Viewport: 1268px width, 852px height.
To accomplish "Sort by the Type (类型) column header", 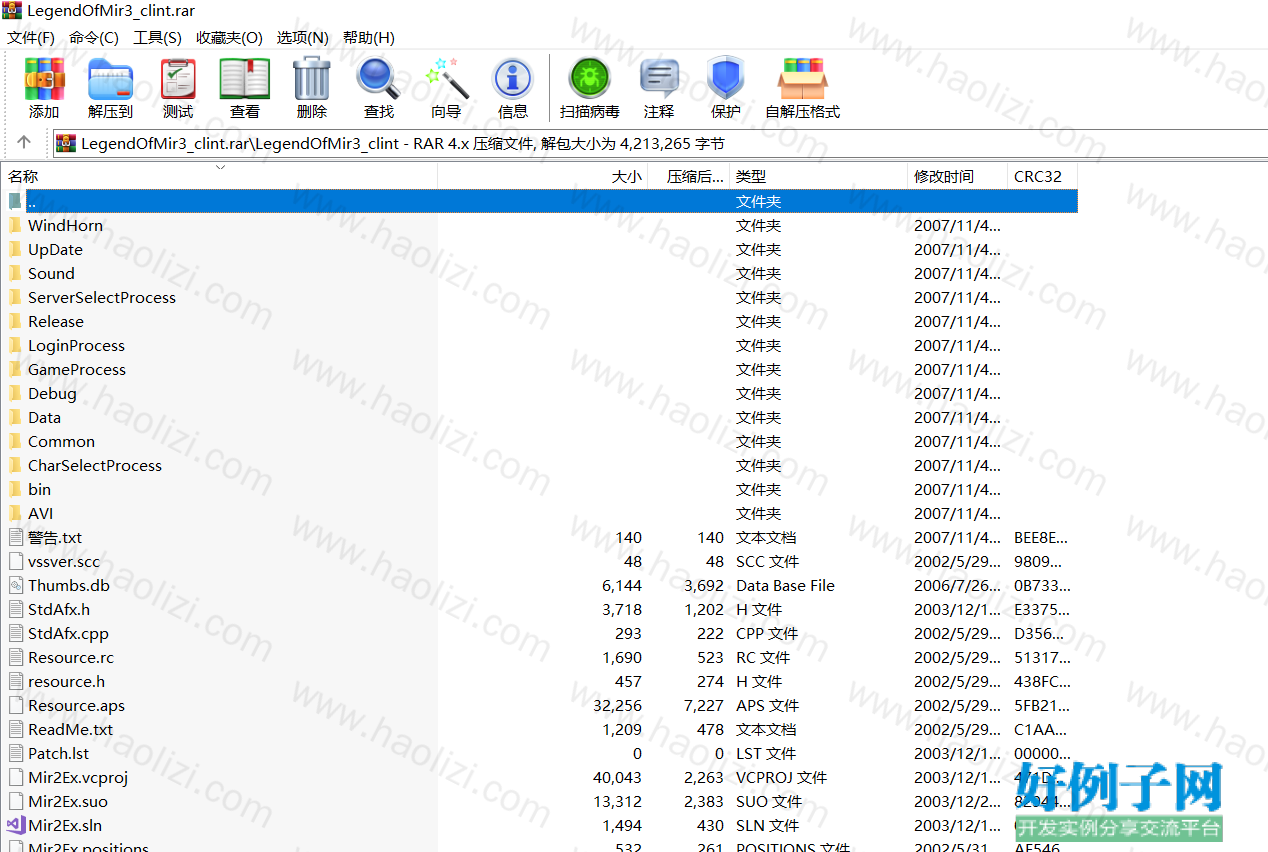I will tap(819, 176).
